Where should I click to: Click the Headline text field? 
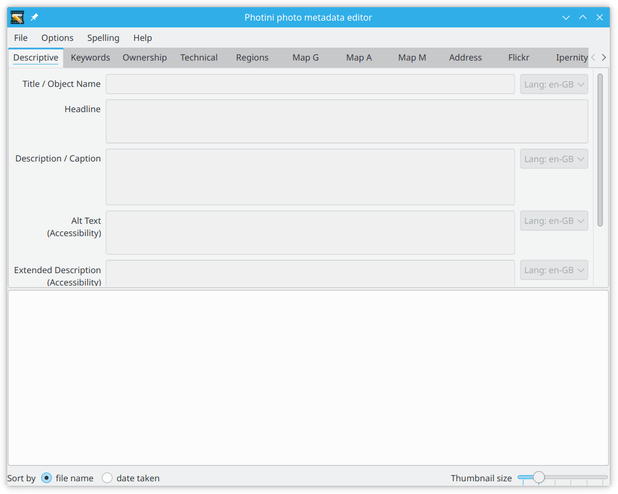coord(347,121)
